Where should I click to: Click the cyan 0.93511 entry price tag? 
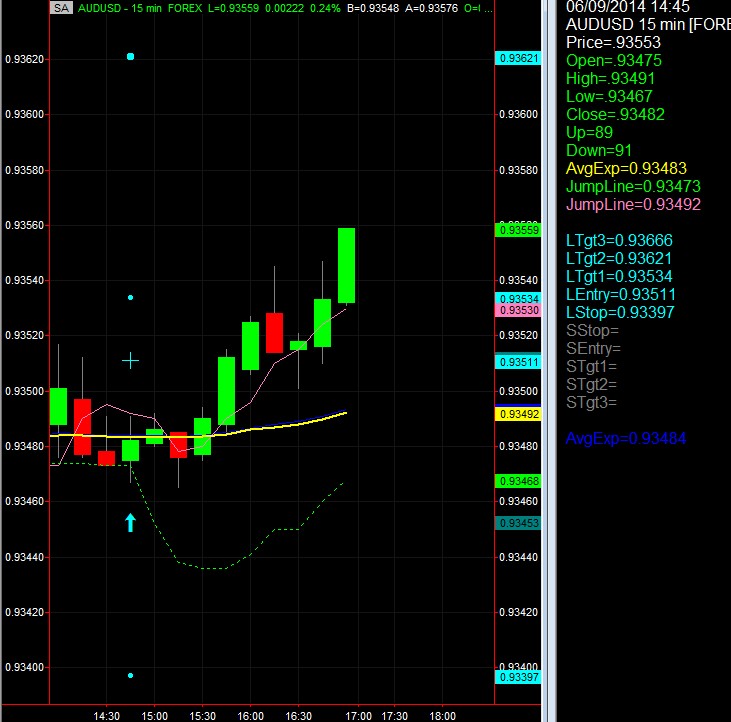point(518,362)
